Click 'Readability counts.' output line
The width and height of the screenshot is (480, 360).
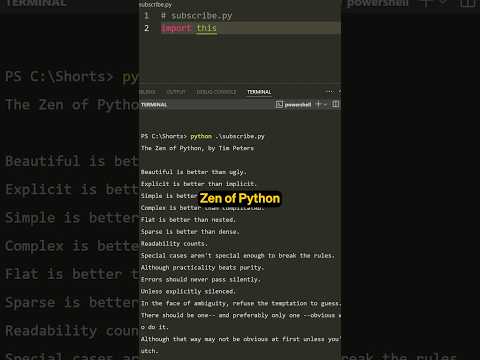click(x=174, y=244)
